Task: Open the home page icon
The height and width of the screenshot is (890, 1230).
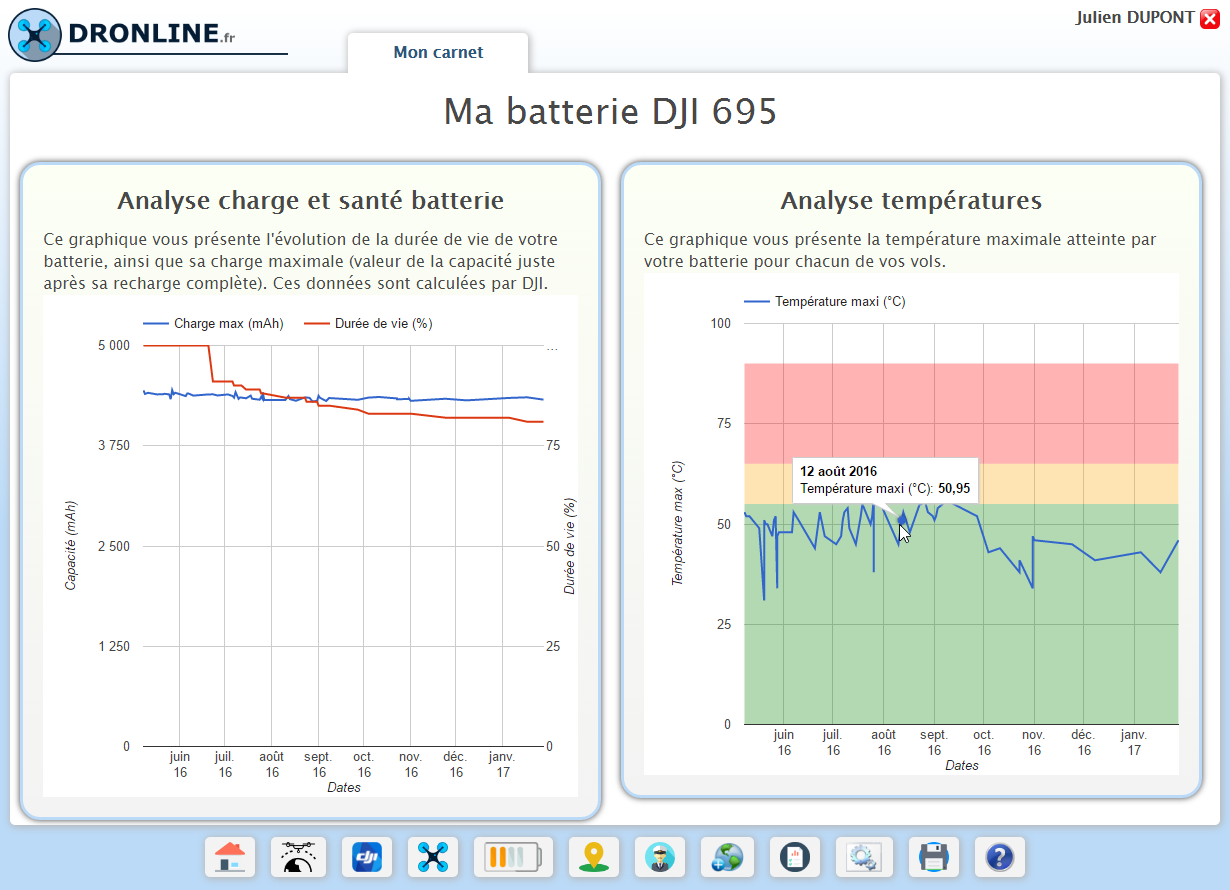Action: tap(230, 857)
